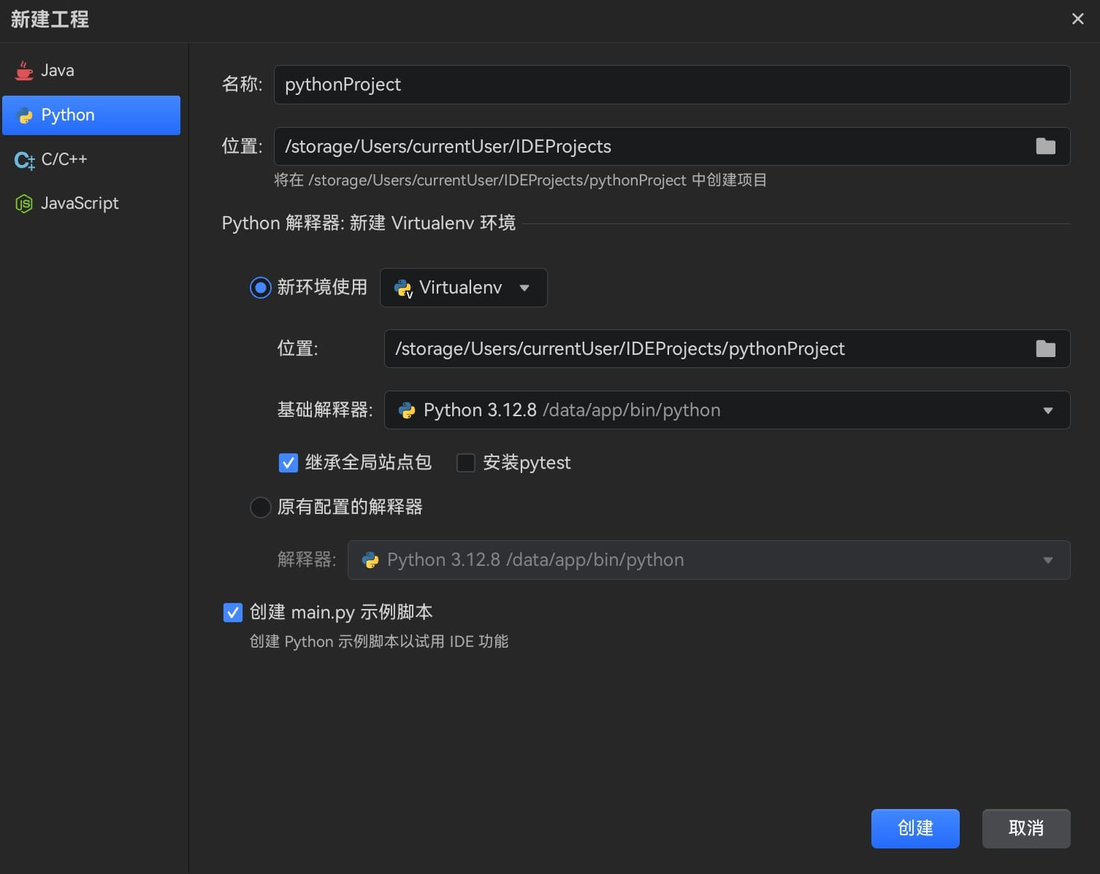Enable 安装pytest

(465, 462)
